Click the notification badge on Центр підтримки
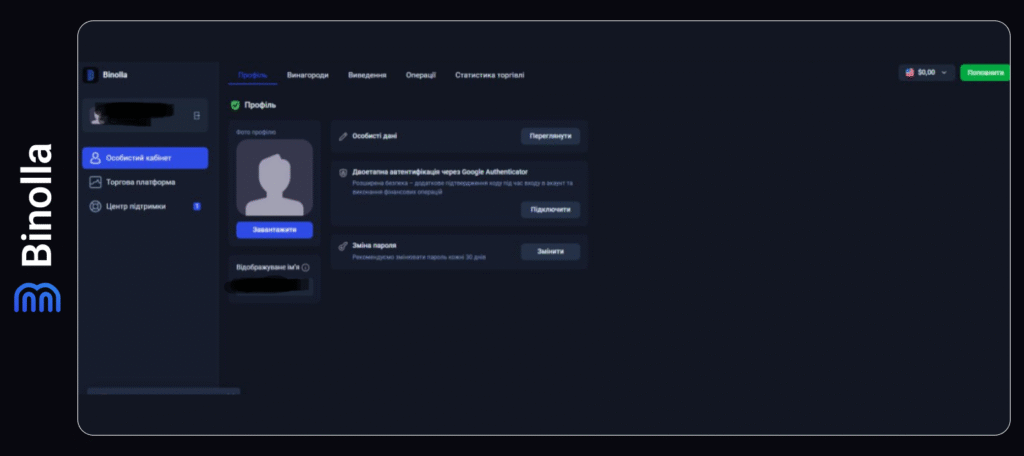Viewport: 1024px width, 456px height. tap(197, 207)
